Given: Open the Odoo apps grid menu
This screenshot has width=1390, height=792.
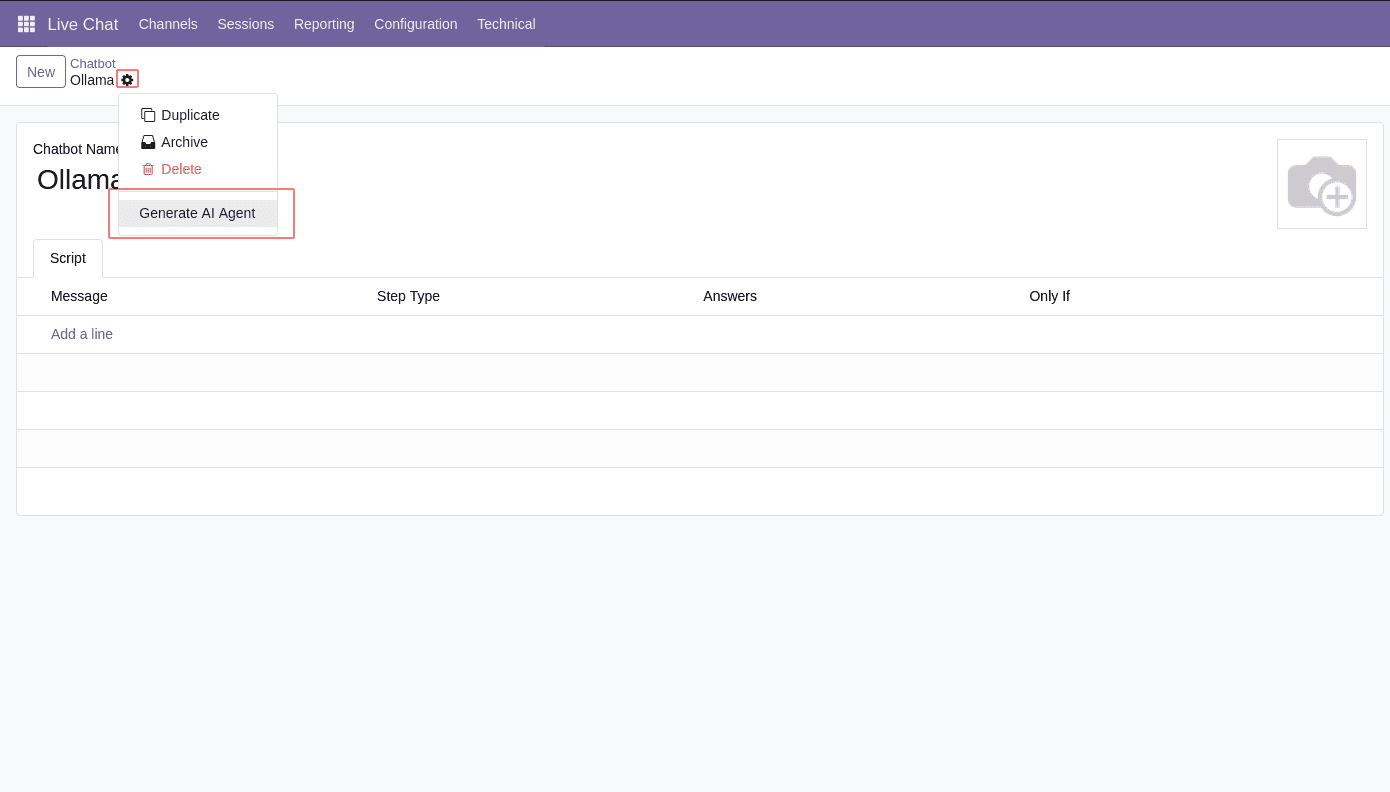Looking at the screenshot, I should coord(26,24).
